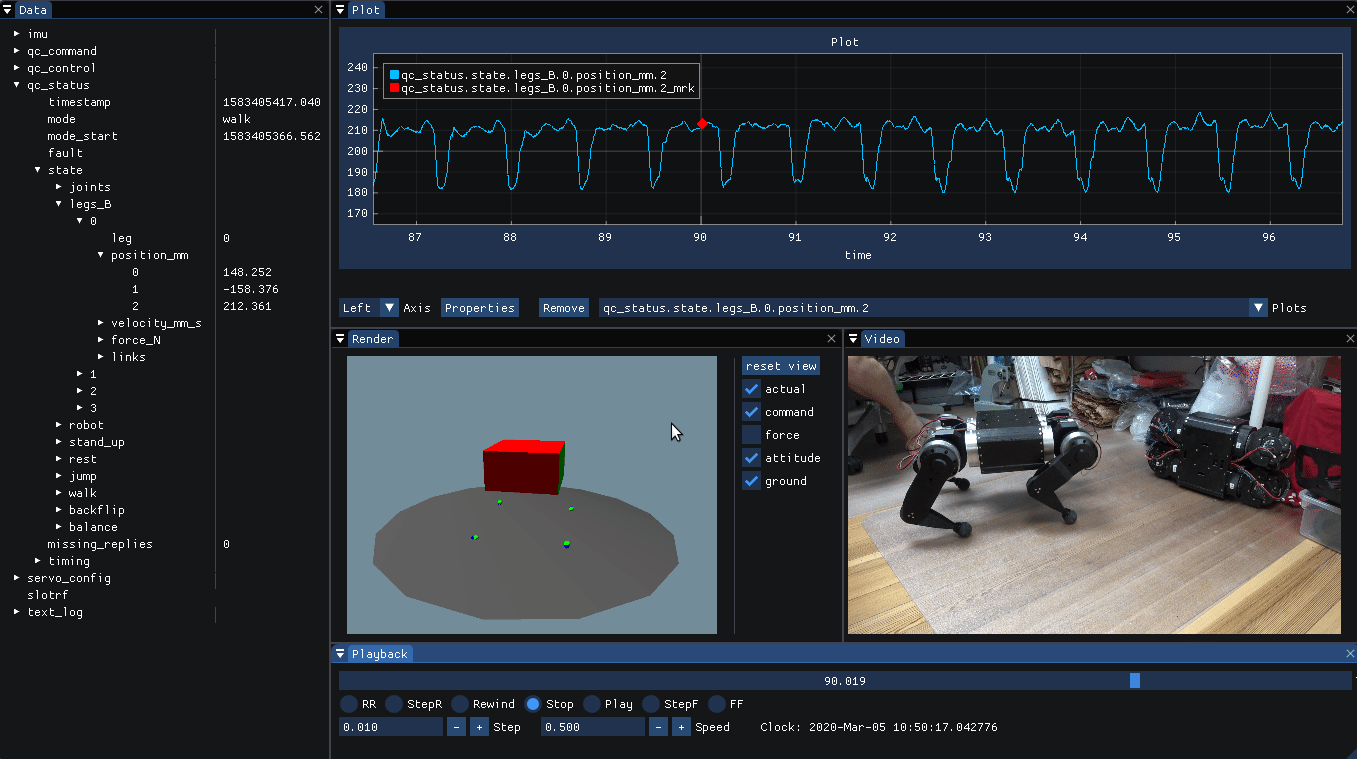Viewport: 1357px width, 759px height.
Task: Click the playback timeline slider handle
Action: [1135, 681]
